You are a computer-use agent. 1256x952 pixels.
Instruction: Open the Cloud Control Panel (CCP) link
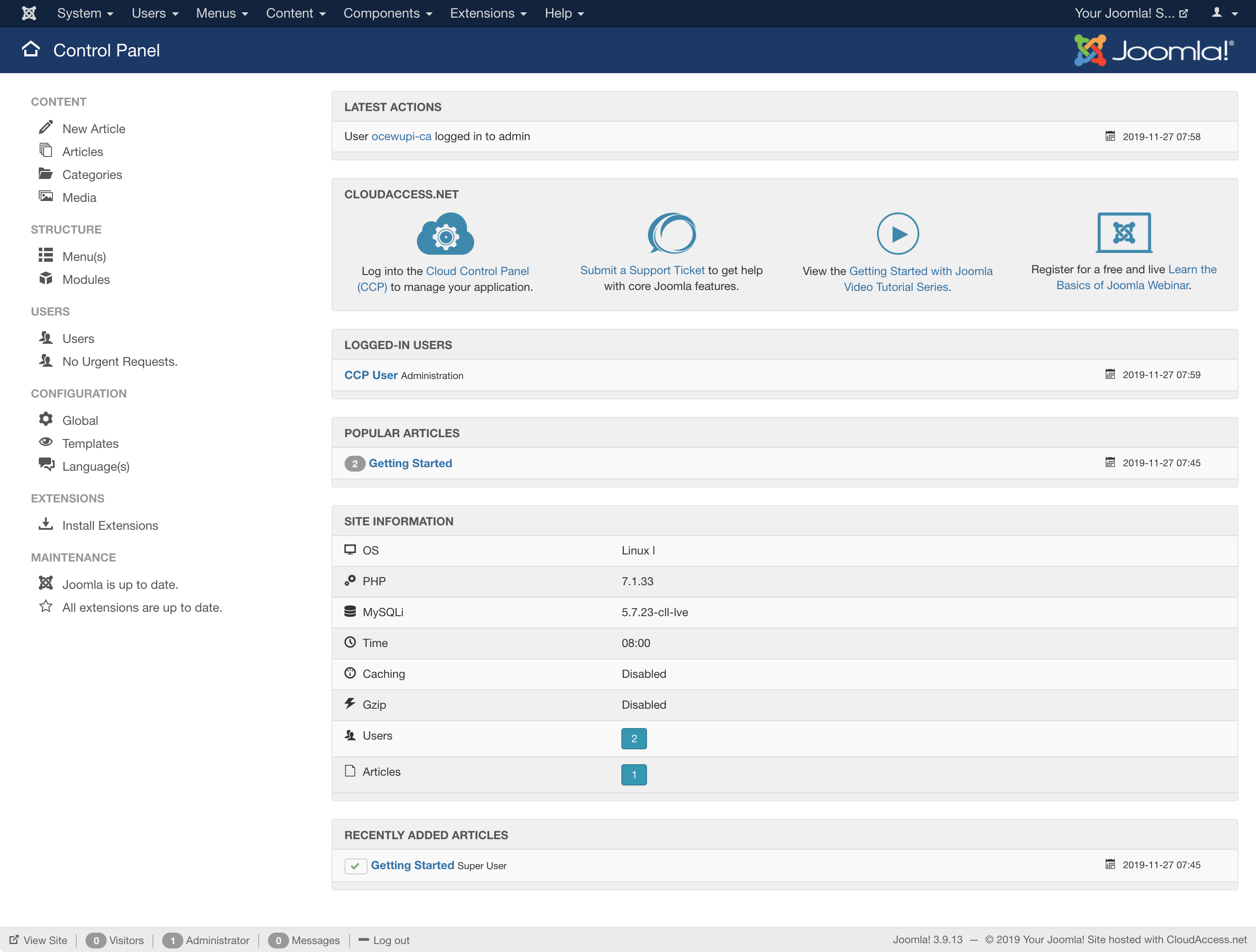click(x=443, y=279)
